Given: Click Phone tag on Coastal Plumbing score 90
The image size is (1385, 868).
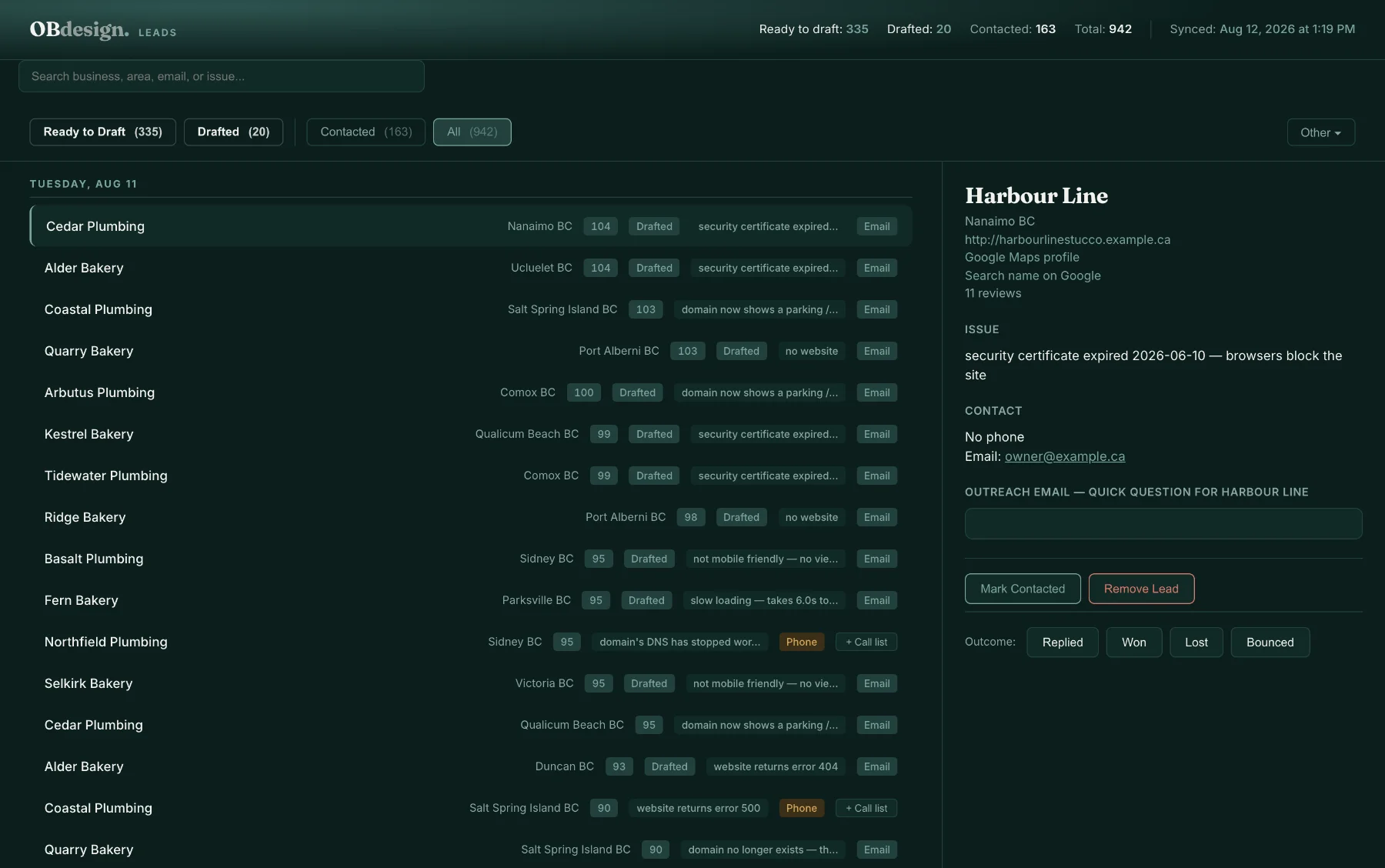Looking at the screenshot, I should pos(801,808).
